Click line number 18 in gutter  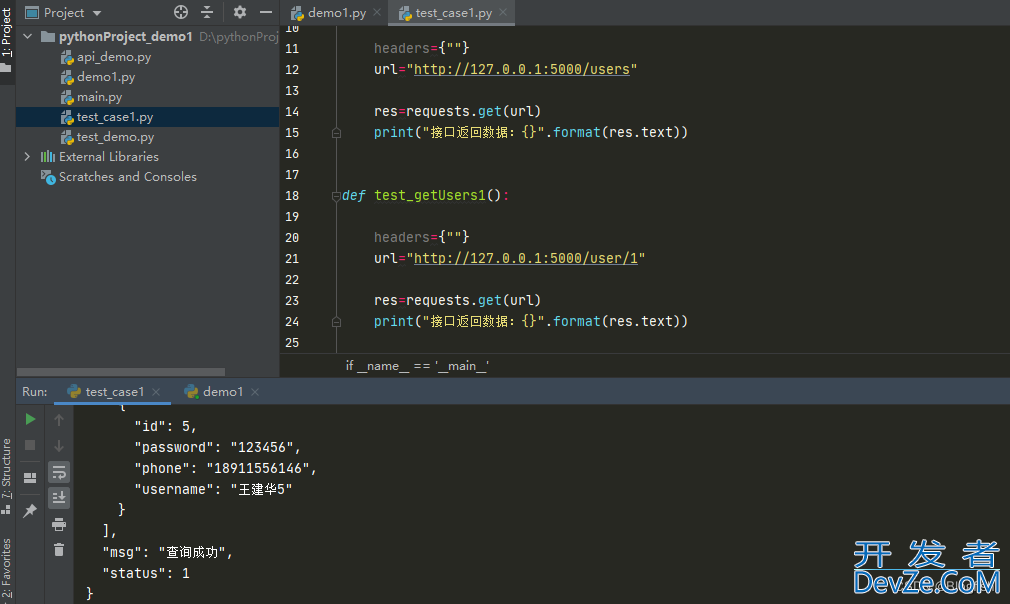coord(292,196)
